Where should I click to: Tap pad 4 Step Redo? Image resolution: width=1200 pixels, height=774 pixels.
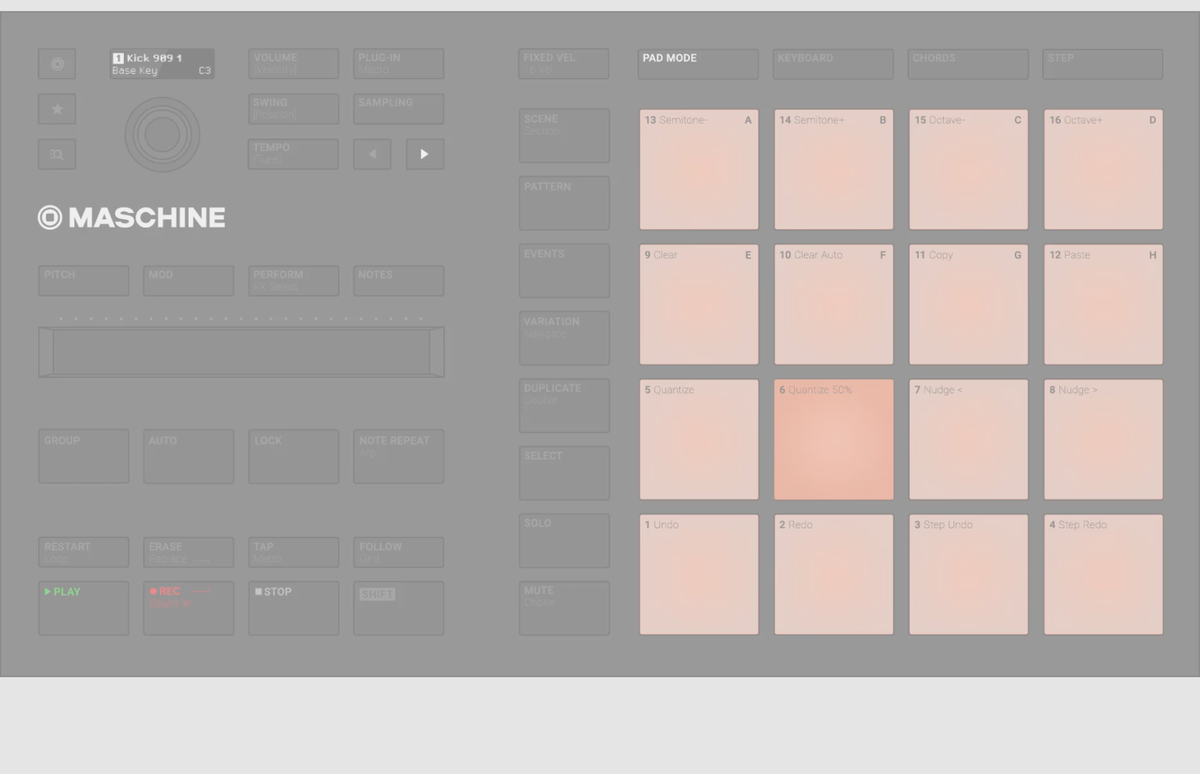(x=1104, y=575)
